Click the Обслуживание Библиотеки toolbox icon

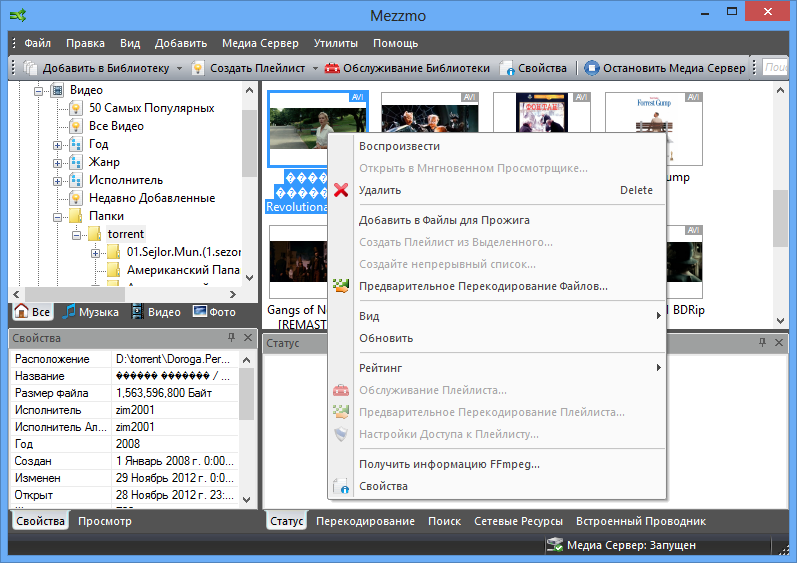click(x=331, y=68)
